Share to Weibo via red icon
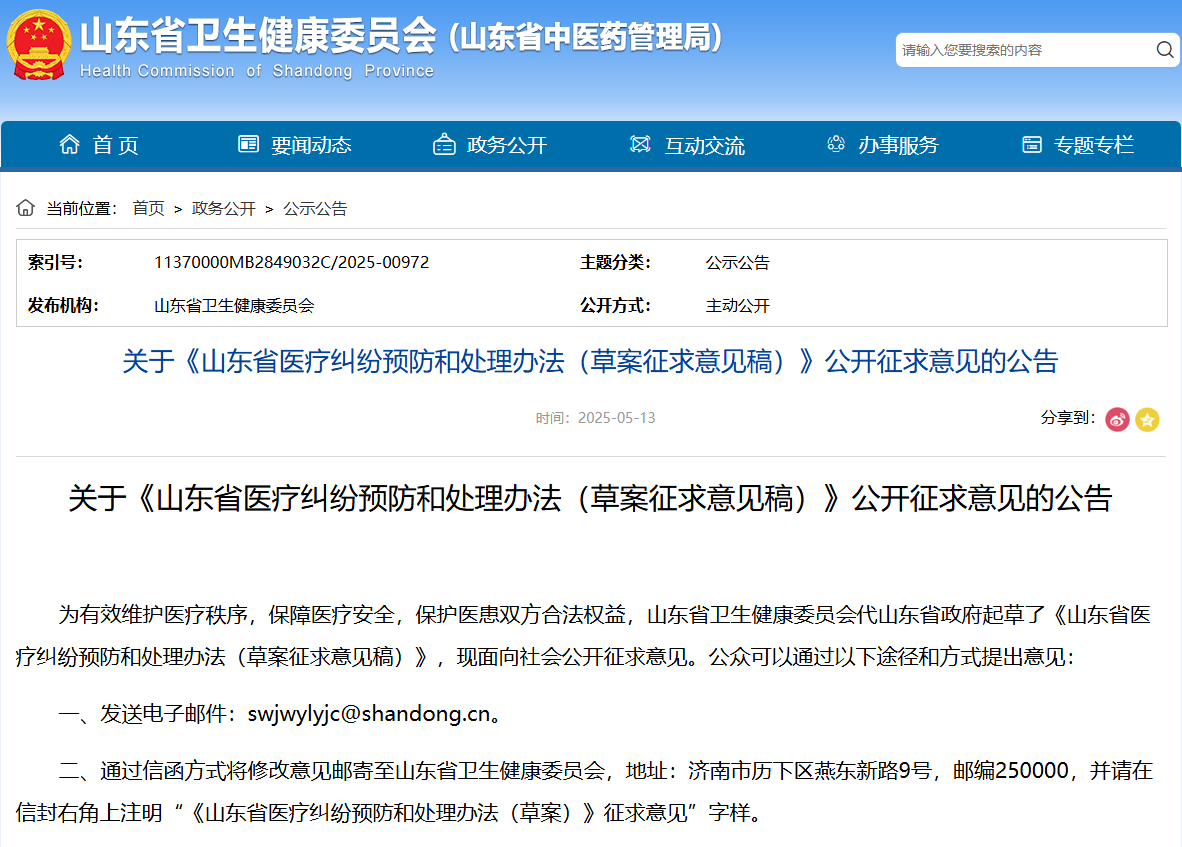Image resolution: width=1182 pixels, height=847 pixels. tap(1117, 419)
